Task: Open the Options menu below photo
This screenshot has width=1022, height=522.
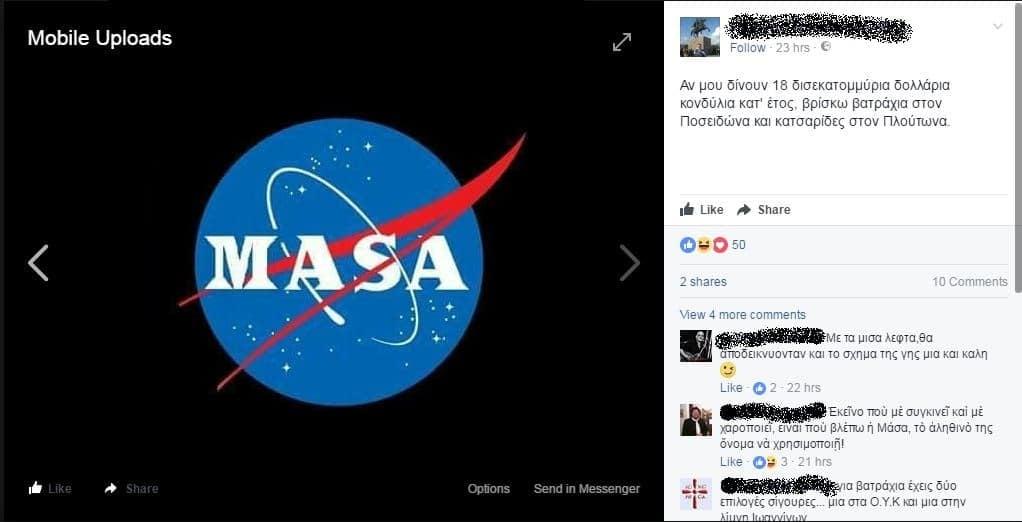Action: point(489,488)
